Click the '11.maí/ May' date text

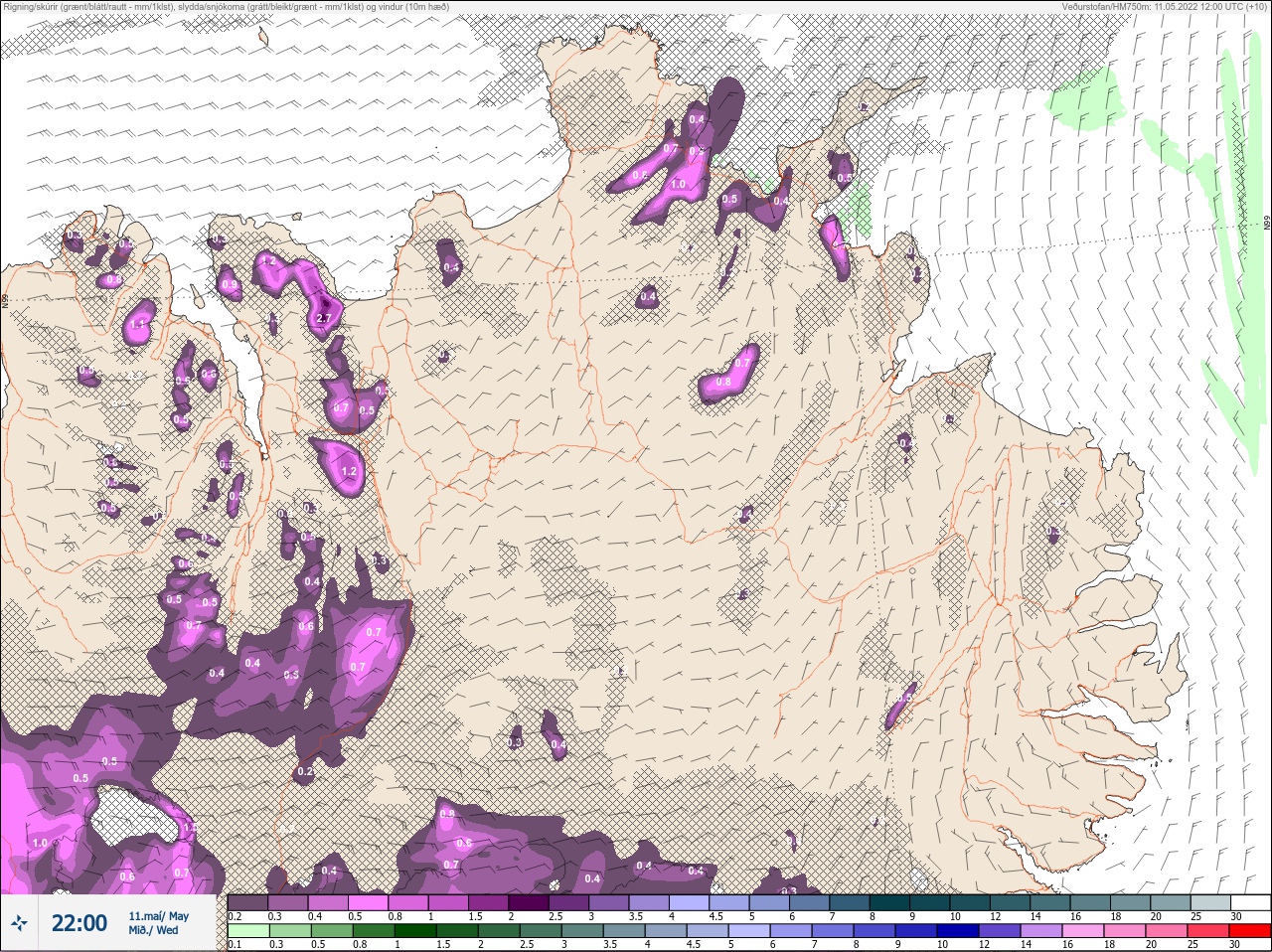[x=159, y=916]
